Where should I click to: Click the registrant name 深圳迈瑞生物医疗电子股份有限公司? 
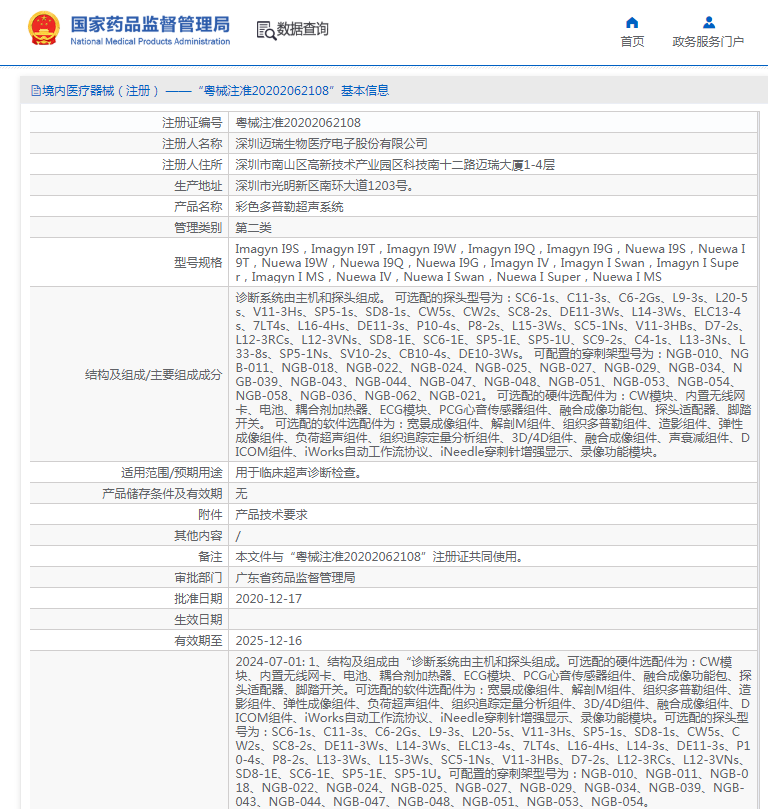(331, 144)
